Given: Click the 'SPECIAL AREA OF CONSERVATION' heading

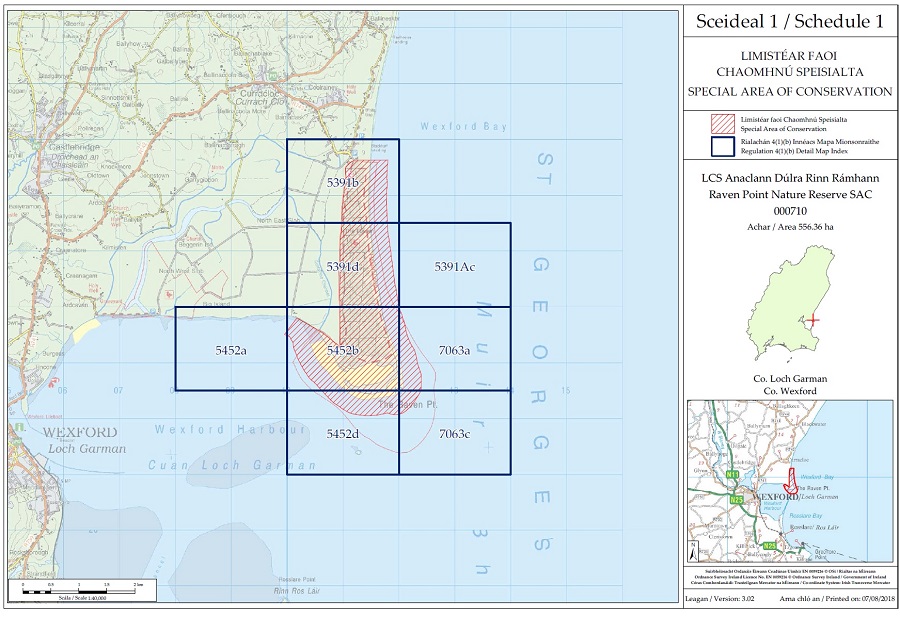Looking at the screenshot, I should [x=790, y=91].
